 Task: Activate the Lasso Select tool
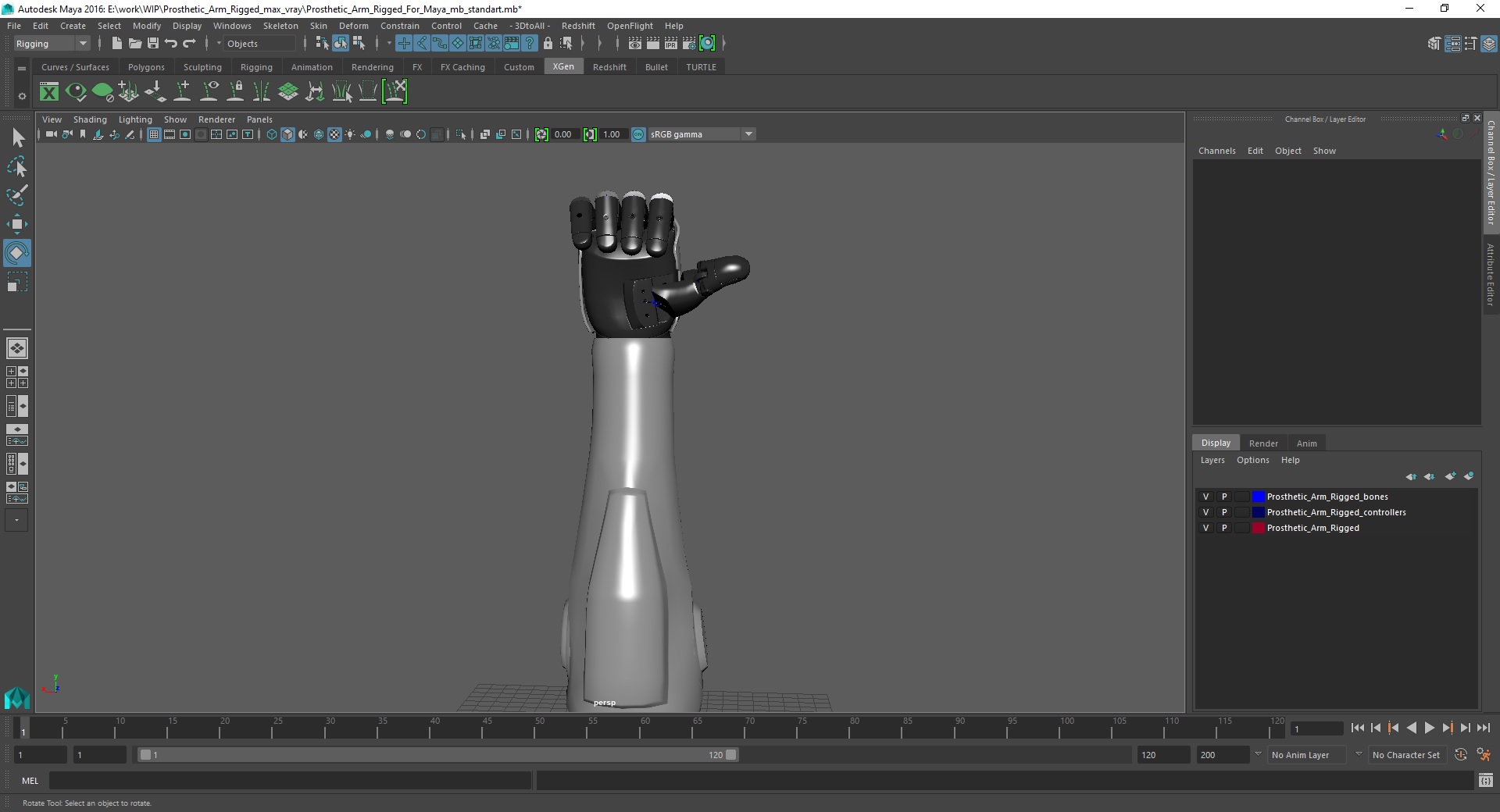tap(17, 167)
